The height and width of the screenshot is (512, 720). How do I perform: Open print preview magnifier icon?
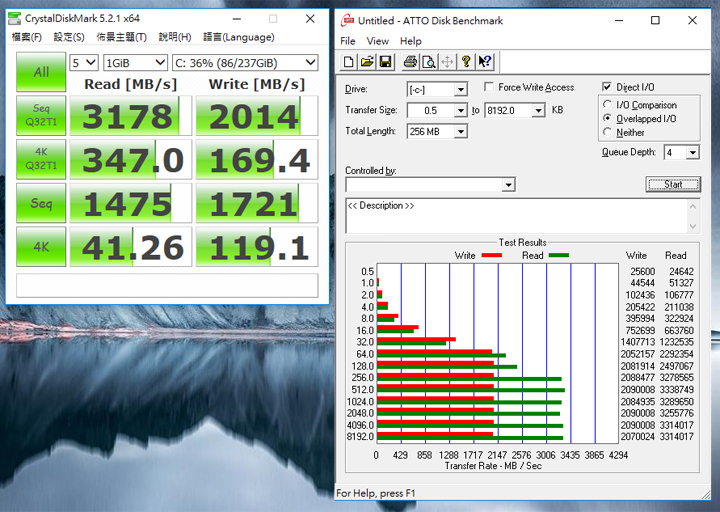pyautogui.click(x=429, y=62)
